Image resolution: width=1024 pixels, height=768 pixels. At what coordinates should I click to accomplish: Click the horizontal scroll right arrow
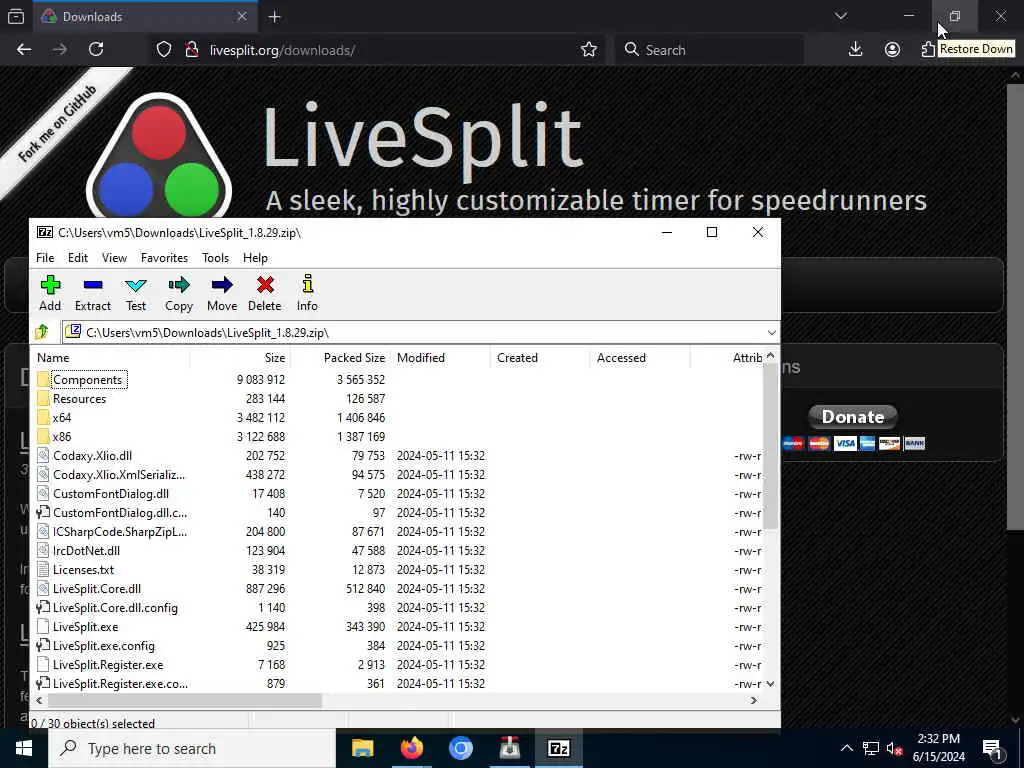coord(754,700)
